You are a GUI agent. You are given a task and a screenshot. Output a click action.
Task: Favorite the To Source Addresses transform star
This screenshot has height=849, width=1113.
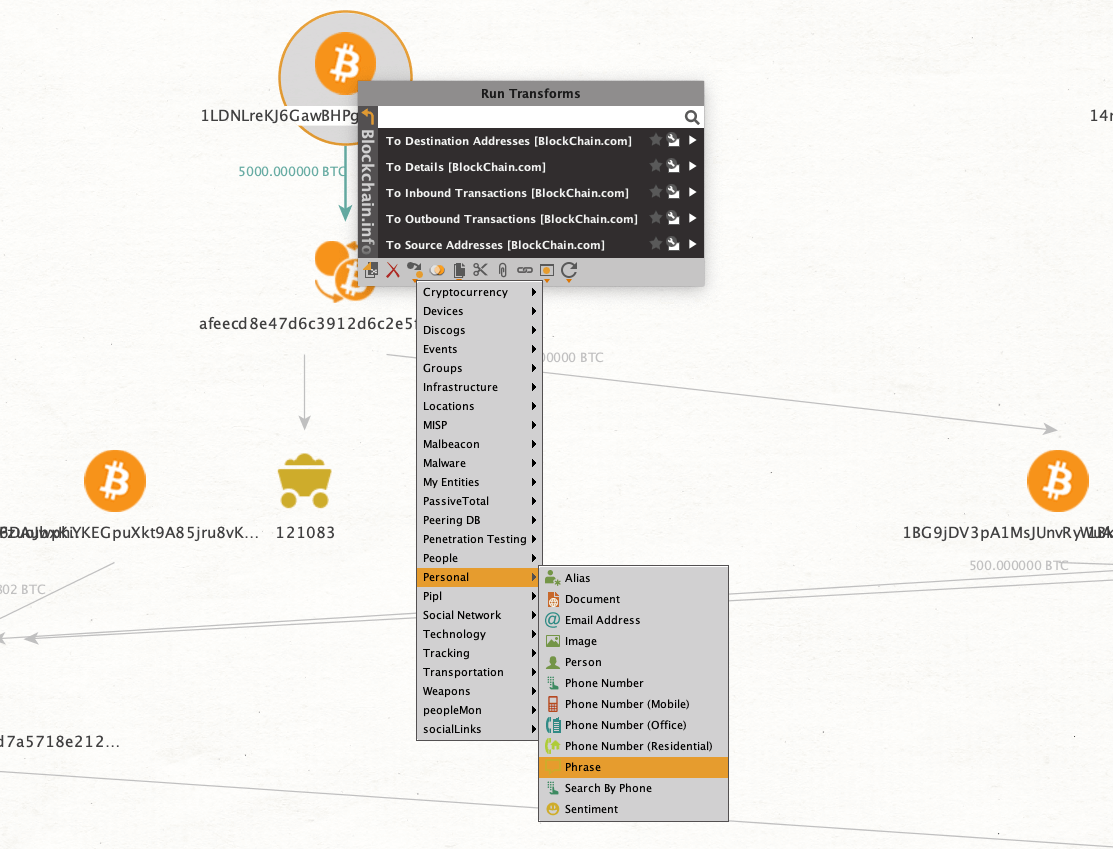pyautogui.click(x=656, y=243)
